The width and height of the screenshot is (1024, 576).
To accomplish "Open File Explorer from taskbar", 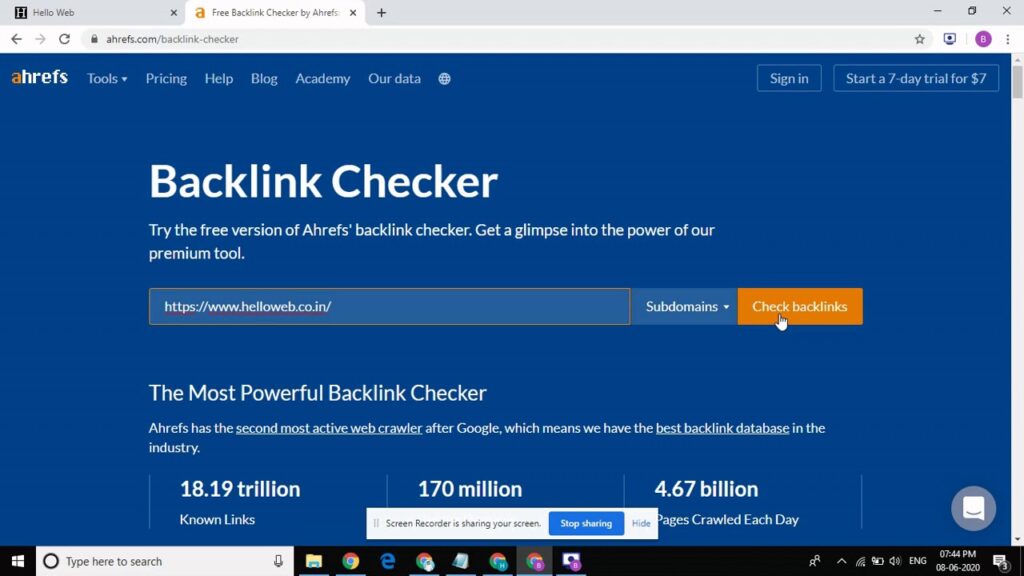I will 313,561.
